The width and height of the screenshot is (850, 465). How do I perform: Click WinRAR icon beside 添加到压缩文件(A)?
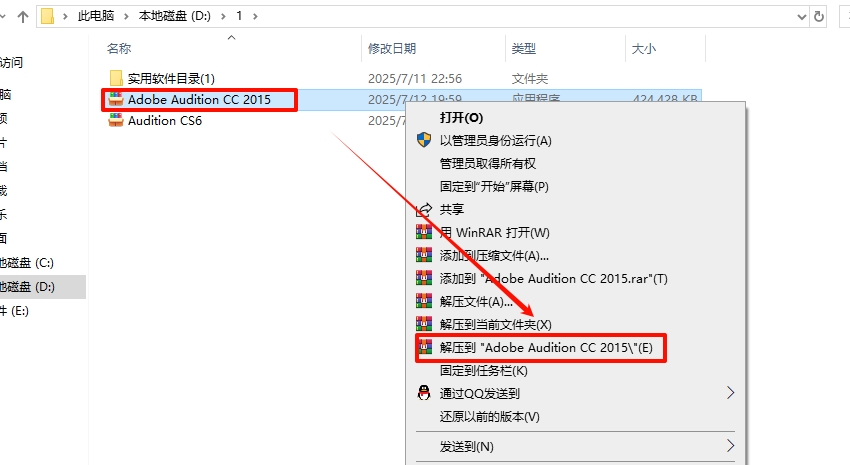click(x=424, y=255)
